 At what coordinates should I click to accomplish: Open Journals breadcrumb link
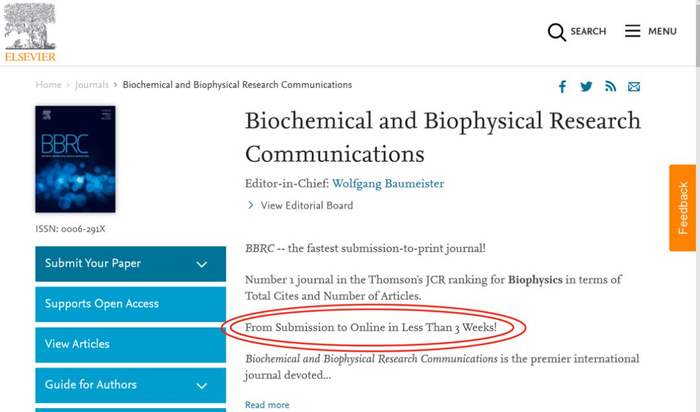[x=92, y=85]
